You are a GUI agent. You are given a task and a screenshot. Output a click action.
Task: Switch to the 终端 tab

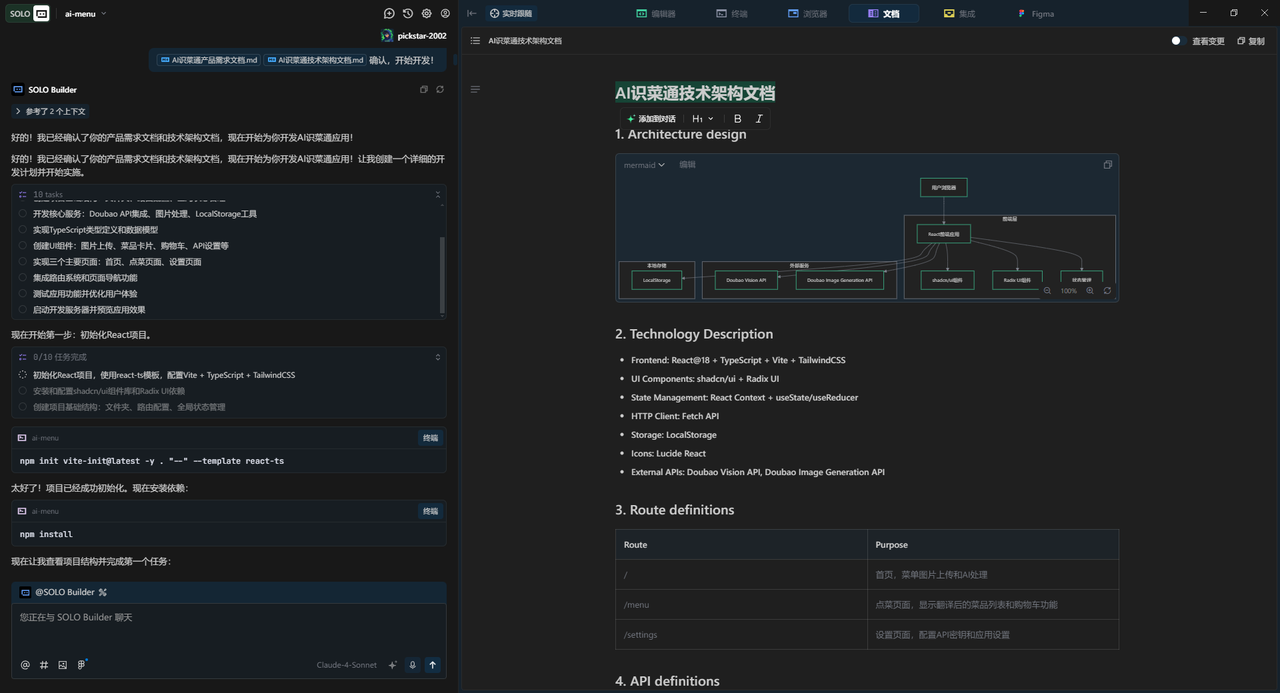tap(732, 14)
